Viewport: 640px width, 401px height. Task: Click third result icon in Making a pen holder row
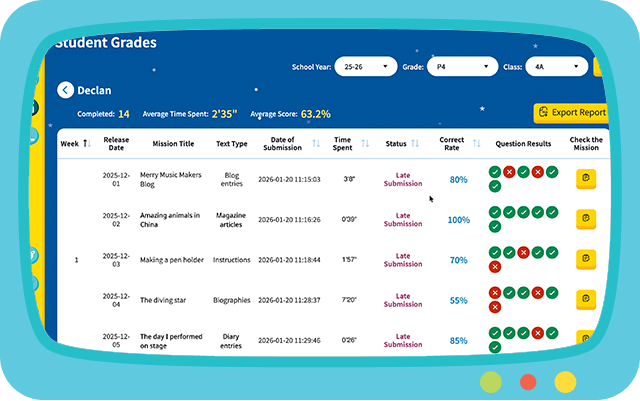tap(523, 252)
